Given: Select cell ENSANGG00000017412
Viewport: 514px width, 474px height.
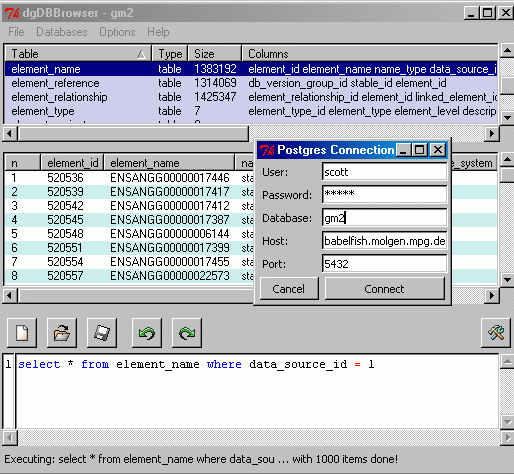Looking at the screenshot, I should click(170, 206).
